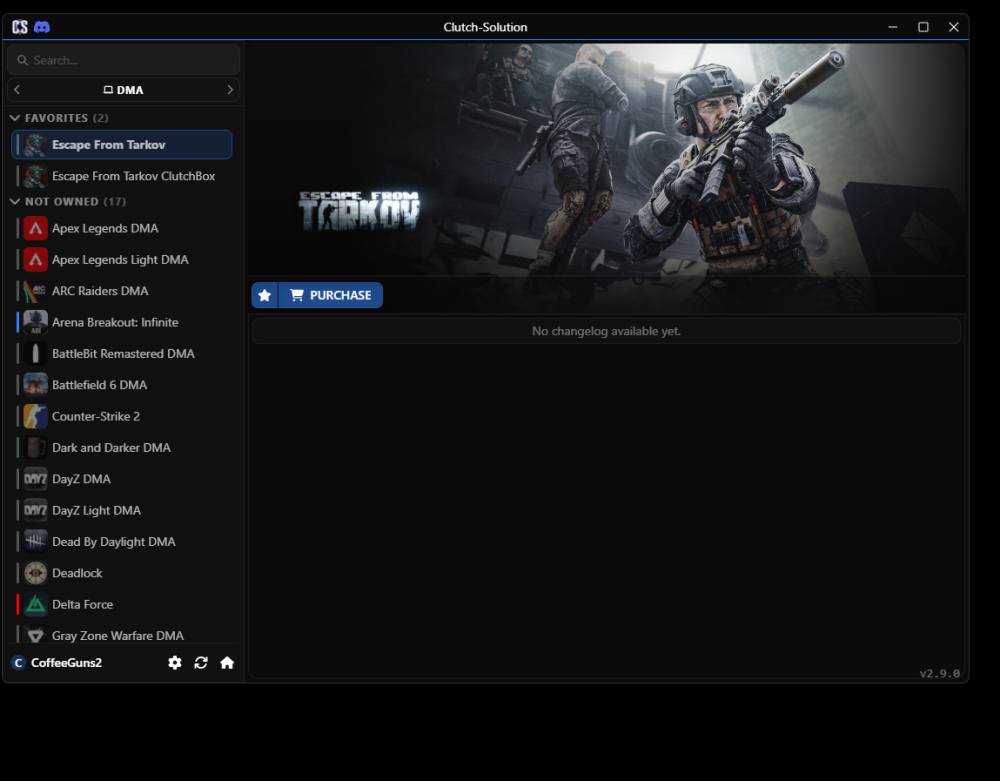Choose Battlefield 6 DMA
Image resolution: width=1000 pixels, height=781 pixels.
click(122, 384)
